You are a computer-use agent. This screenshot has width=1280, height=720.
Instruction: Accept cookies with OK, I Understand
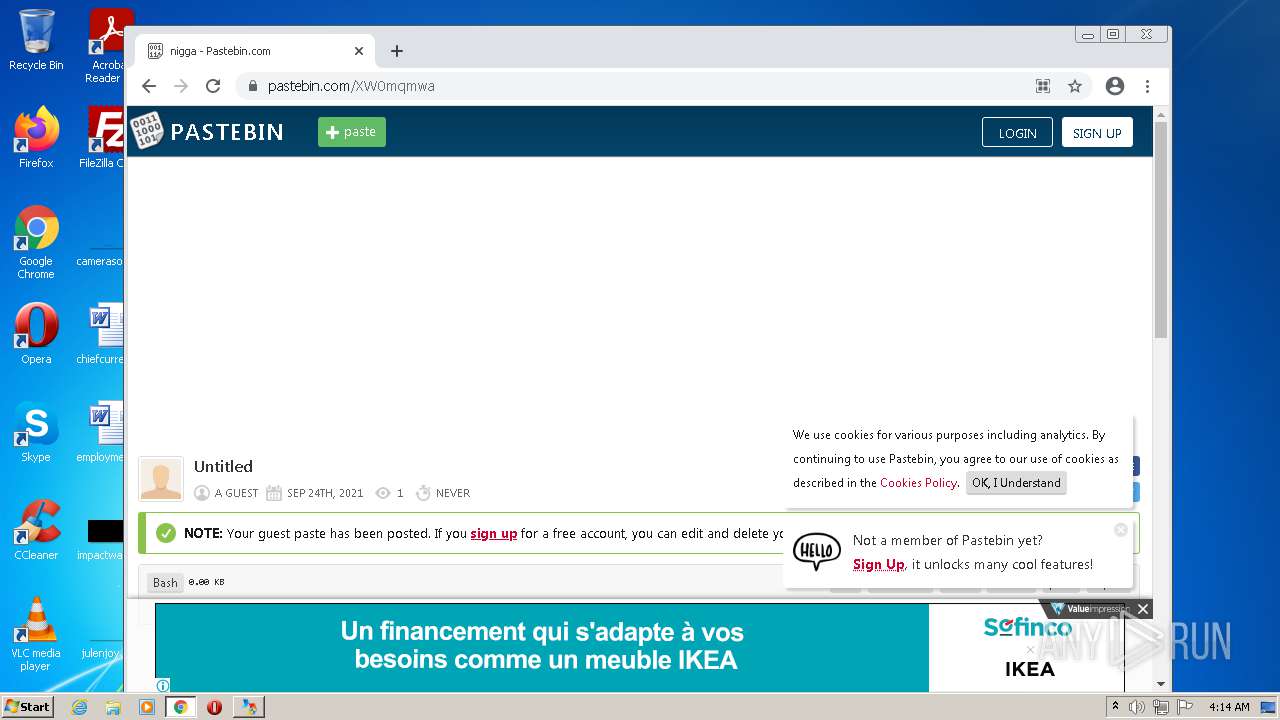(1016, 483)
